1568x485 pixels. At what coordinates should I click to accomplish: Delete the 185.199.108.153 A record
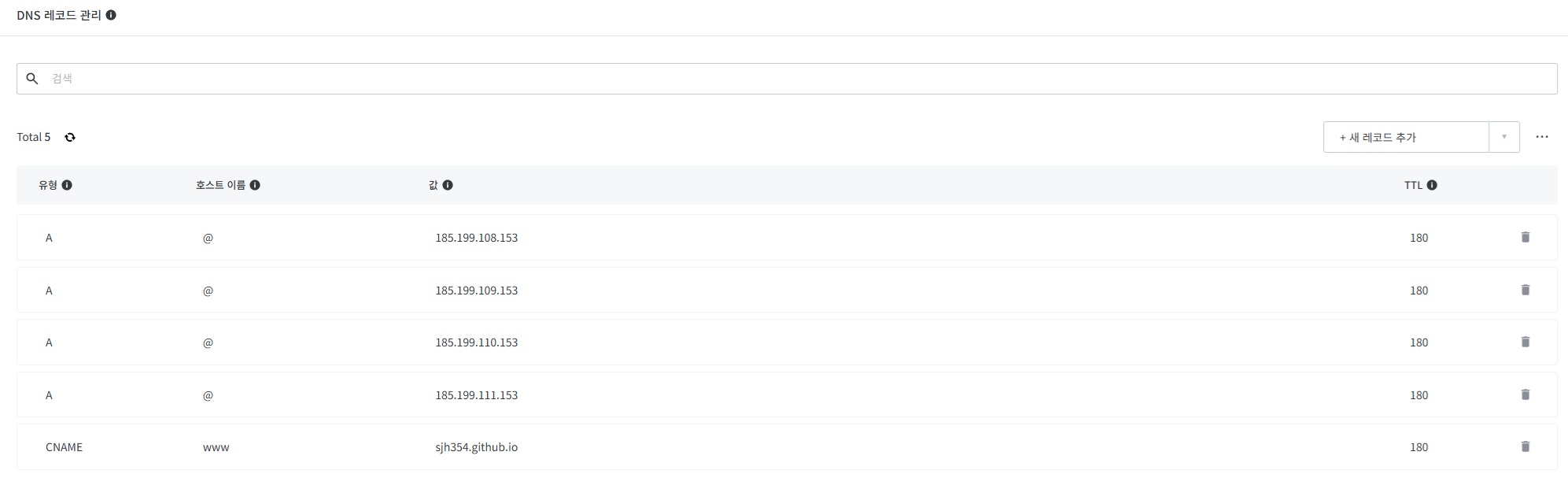click(x=1525, y=237)
